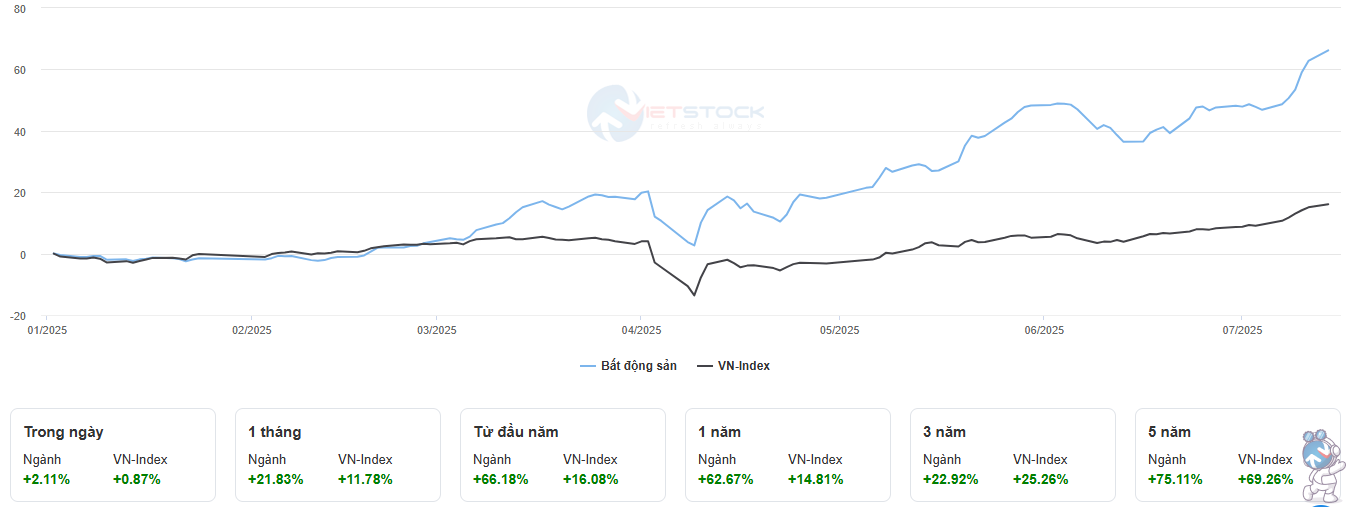Click the +25.26% VN-Index three-year value
The image size is (1349, 507).
tap(1041, 479)
